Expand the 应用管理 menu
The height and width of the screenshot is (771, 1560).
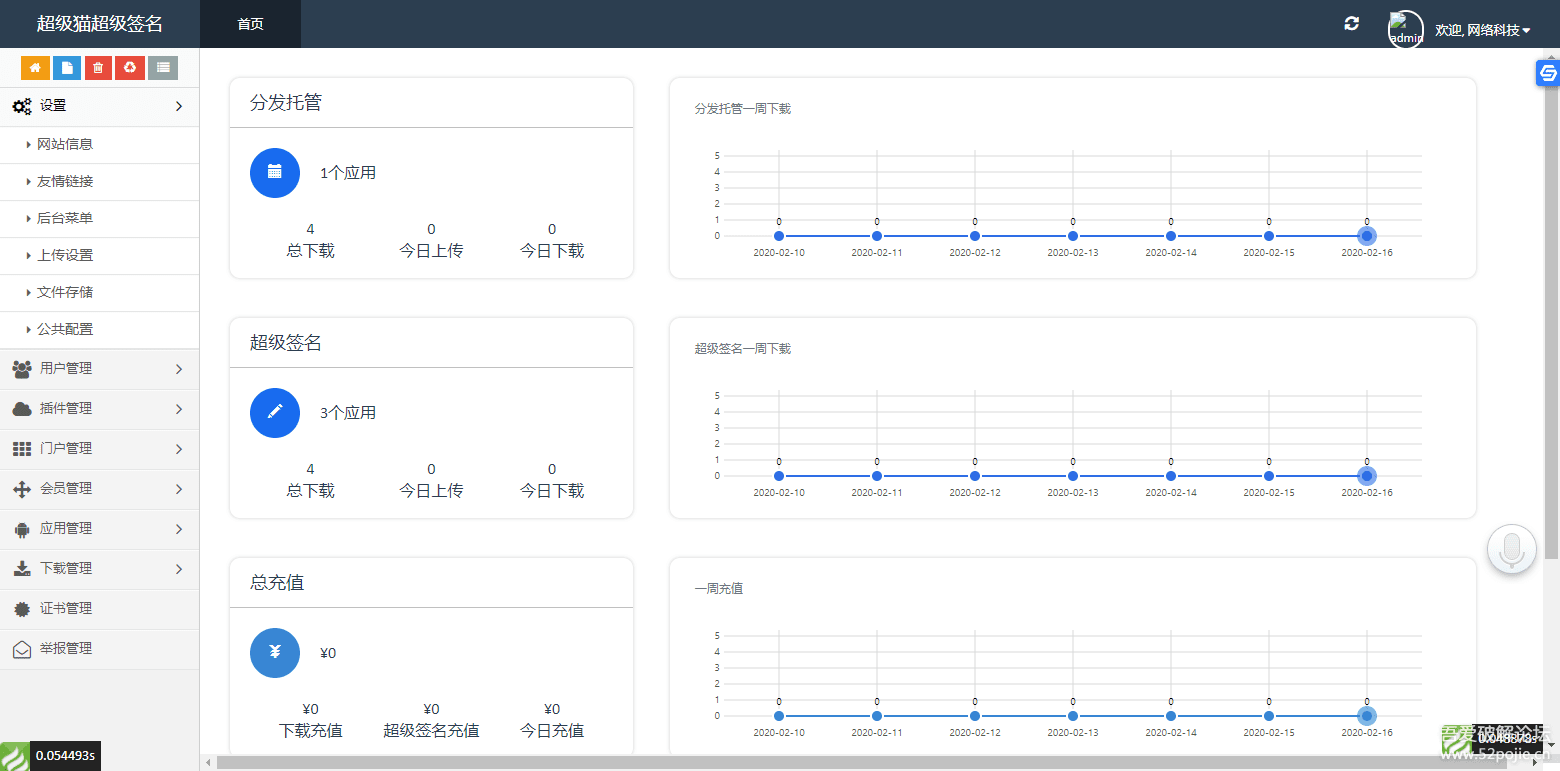[x=99, y=529]
